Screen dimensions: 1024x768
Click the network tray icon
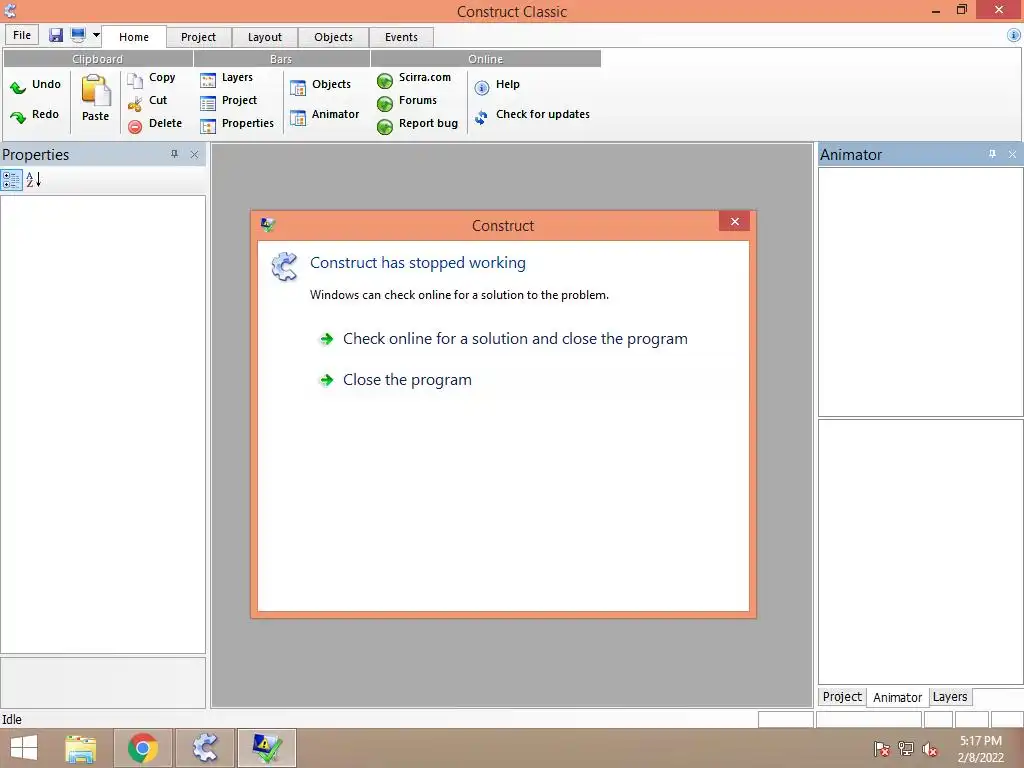[x=906, y=749]
